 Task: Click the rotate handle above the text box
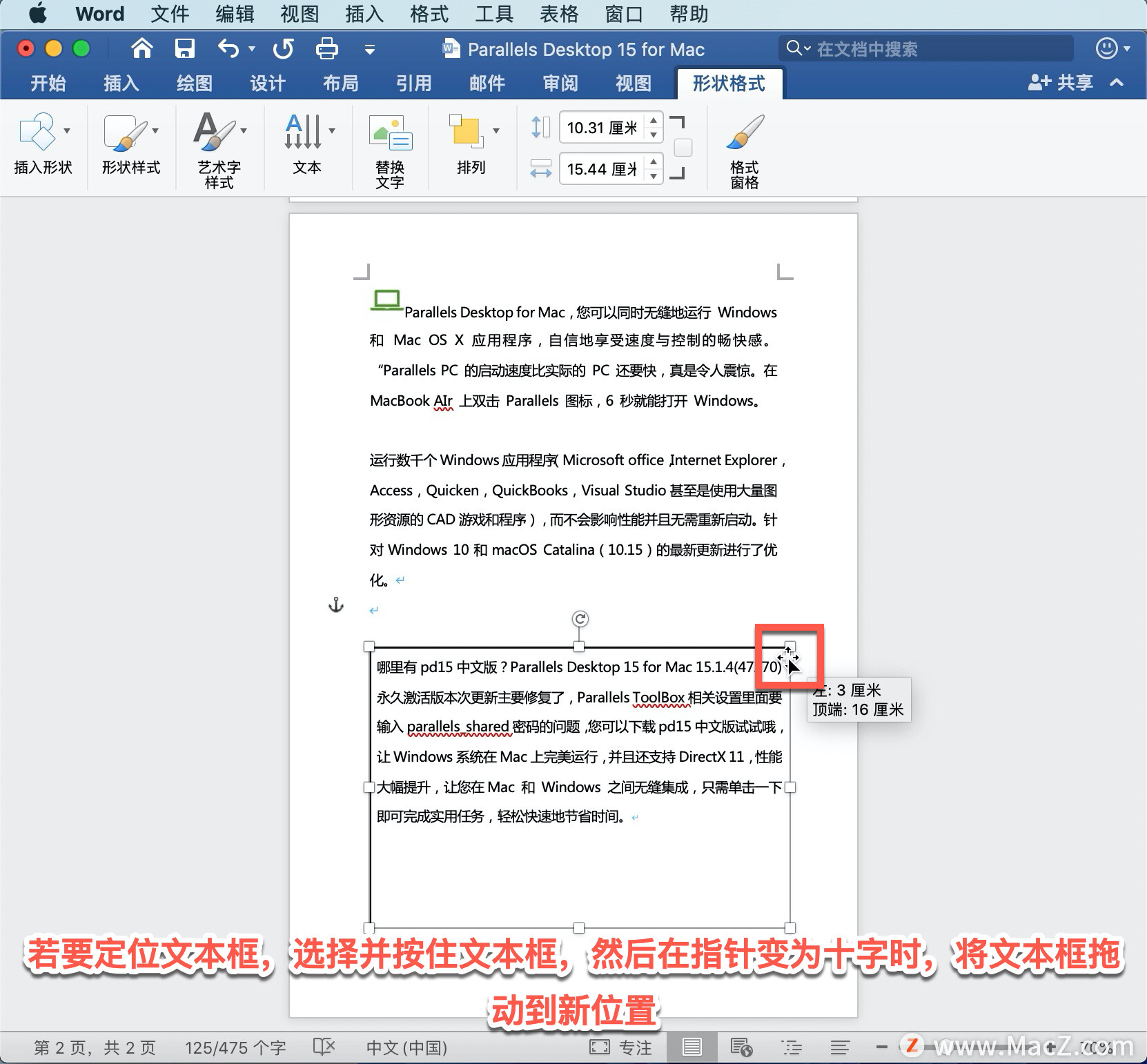click(580, 619)
